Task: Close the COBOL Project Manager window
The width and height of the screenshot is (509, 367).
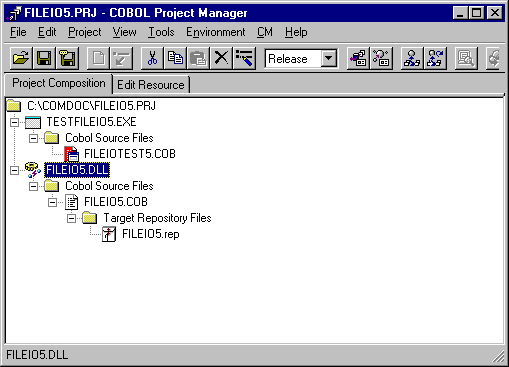Action: (x=495, y=13)
